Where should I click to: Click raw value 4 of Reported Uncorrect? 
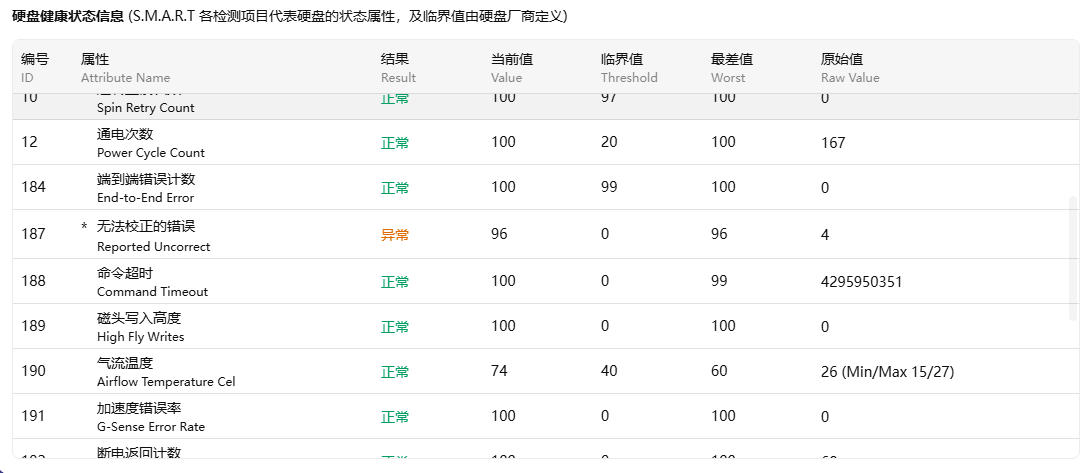pos(825,235)
